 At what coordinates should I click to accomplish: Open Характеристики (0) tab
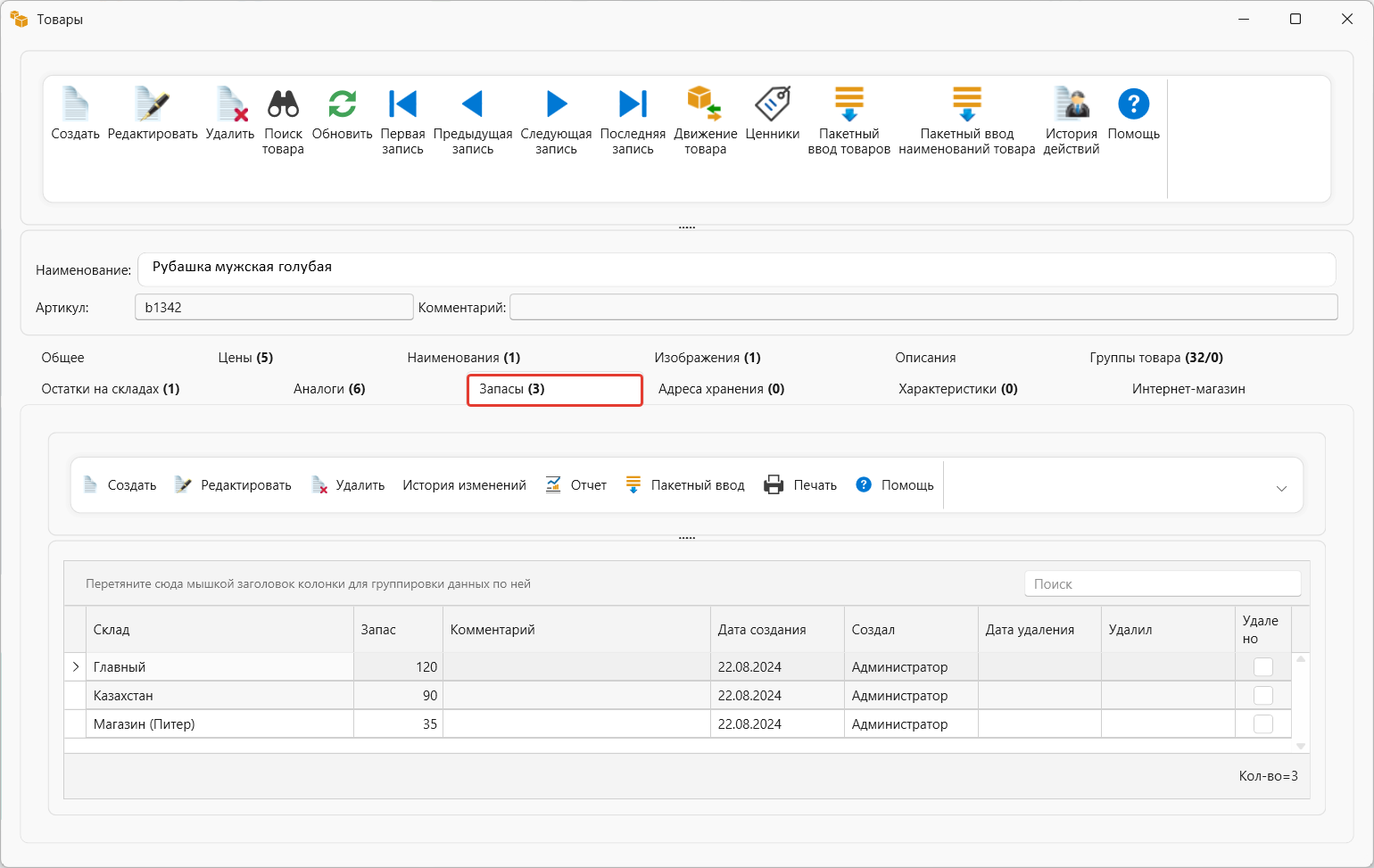coord(958,389)
